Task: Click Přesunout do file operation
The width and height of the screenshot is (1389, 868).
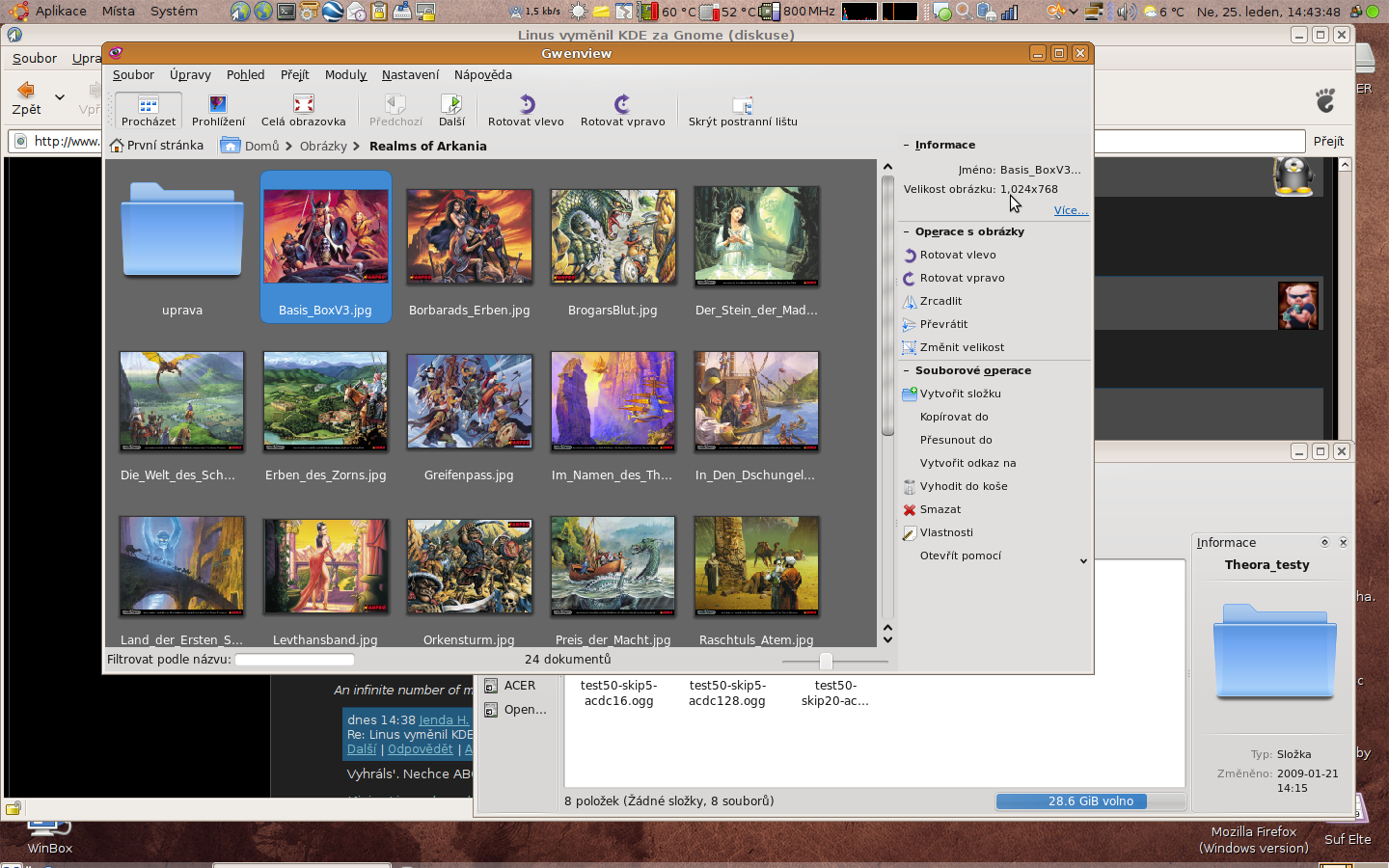Action: point(956,440)
